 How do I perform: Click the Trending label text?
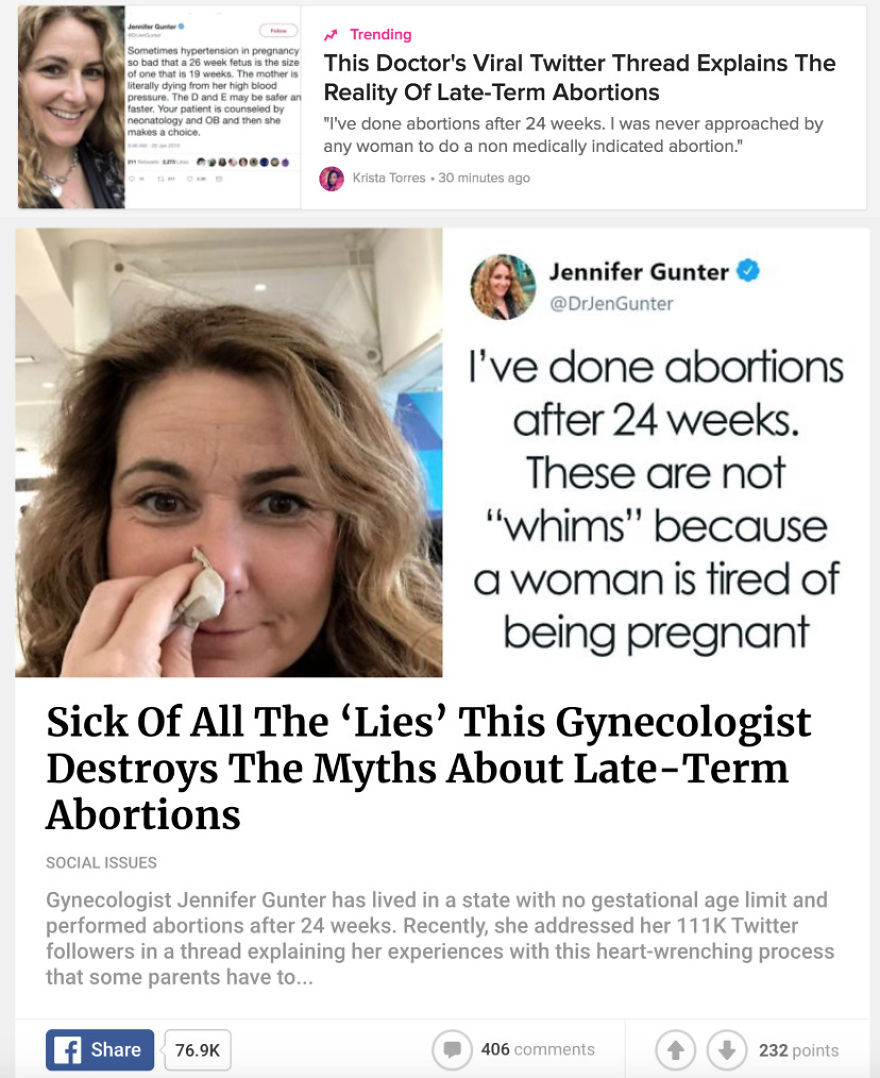(x=381, y=34)
